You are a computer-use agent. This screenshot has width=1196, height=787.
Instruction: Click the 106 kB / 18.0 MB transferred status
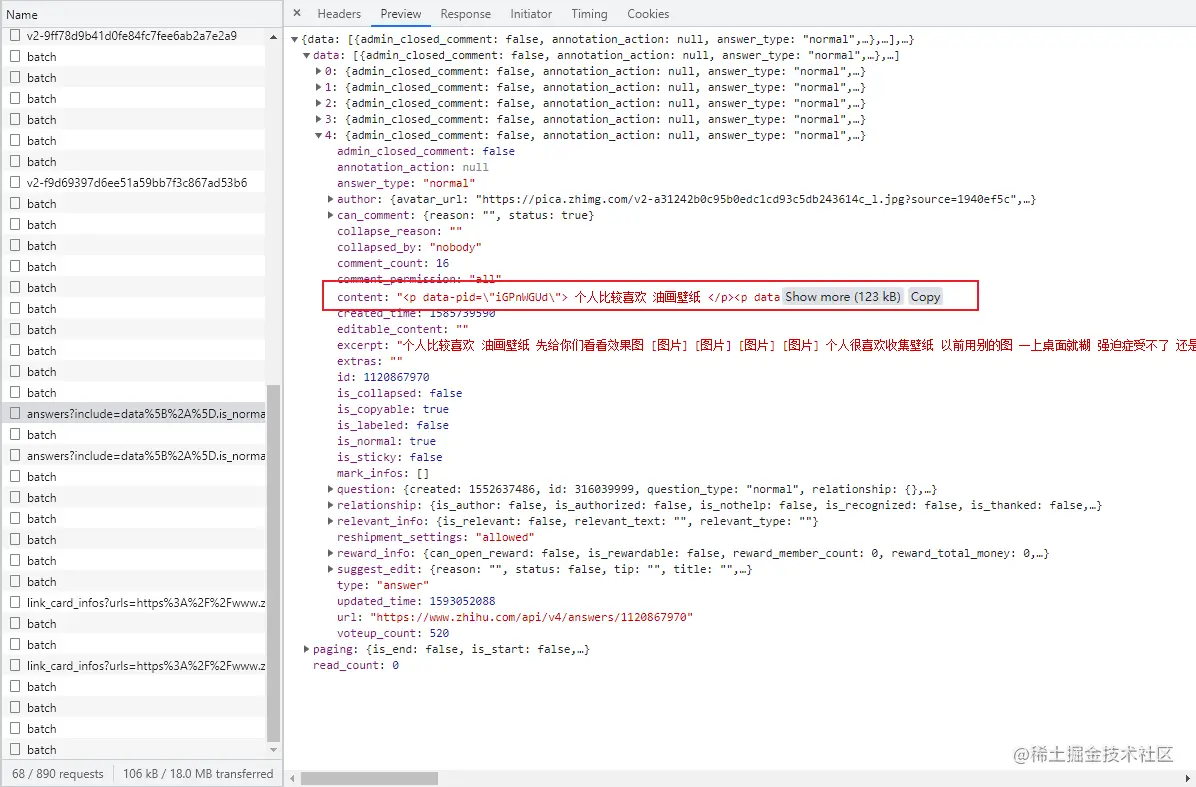[198, 773]
